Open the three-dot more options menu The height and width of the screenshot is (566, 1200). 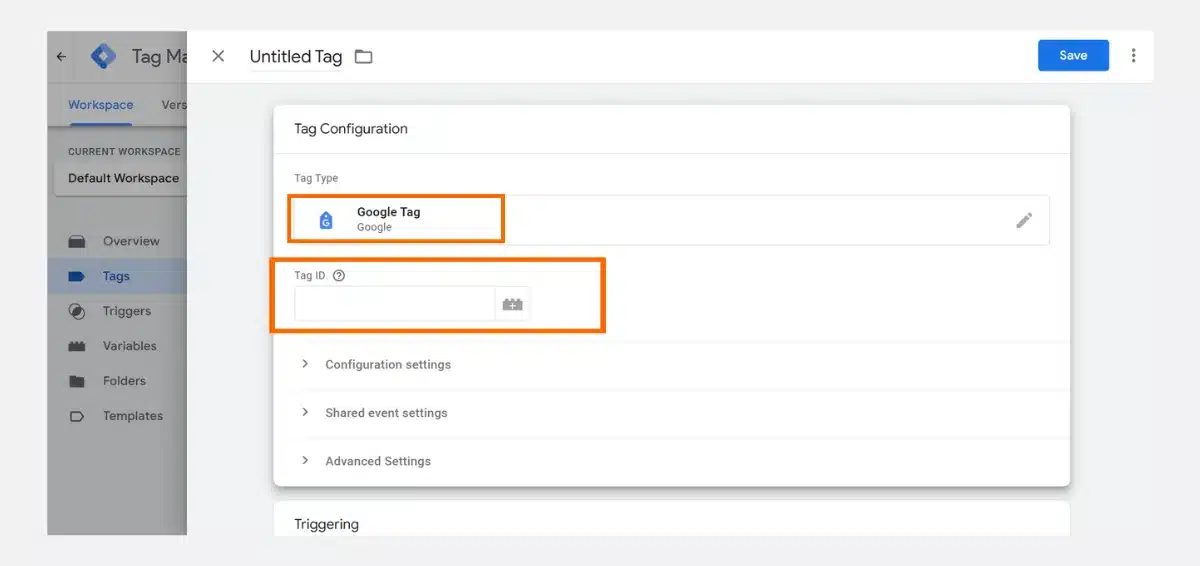tap(1133, 56)
